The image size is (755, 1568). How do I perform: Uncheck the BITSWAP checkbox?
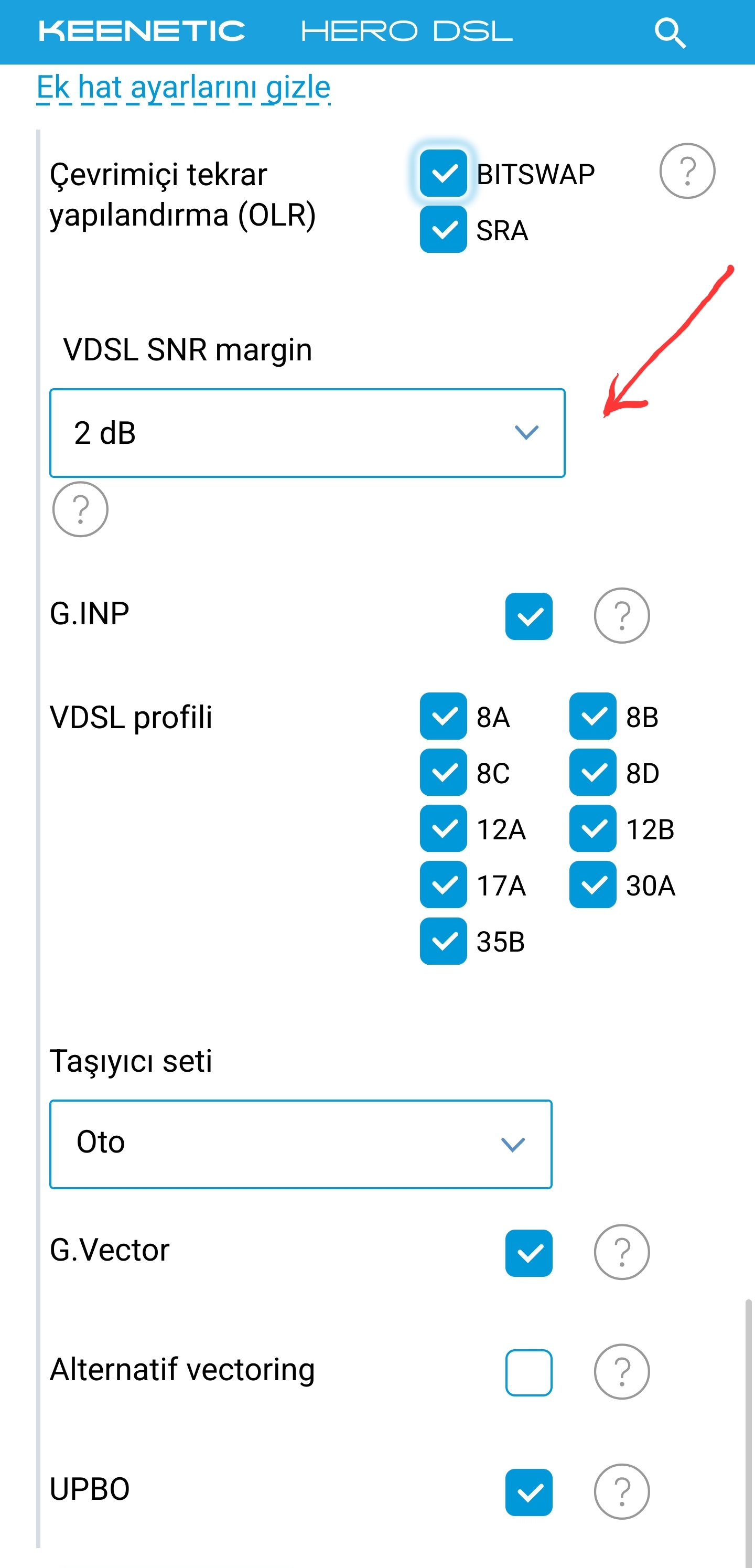pyautogui.click(x=443, y=174)
